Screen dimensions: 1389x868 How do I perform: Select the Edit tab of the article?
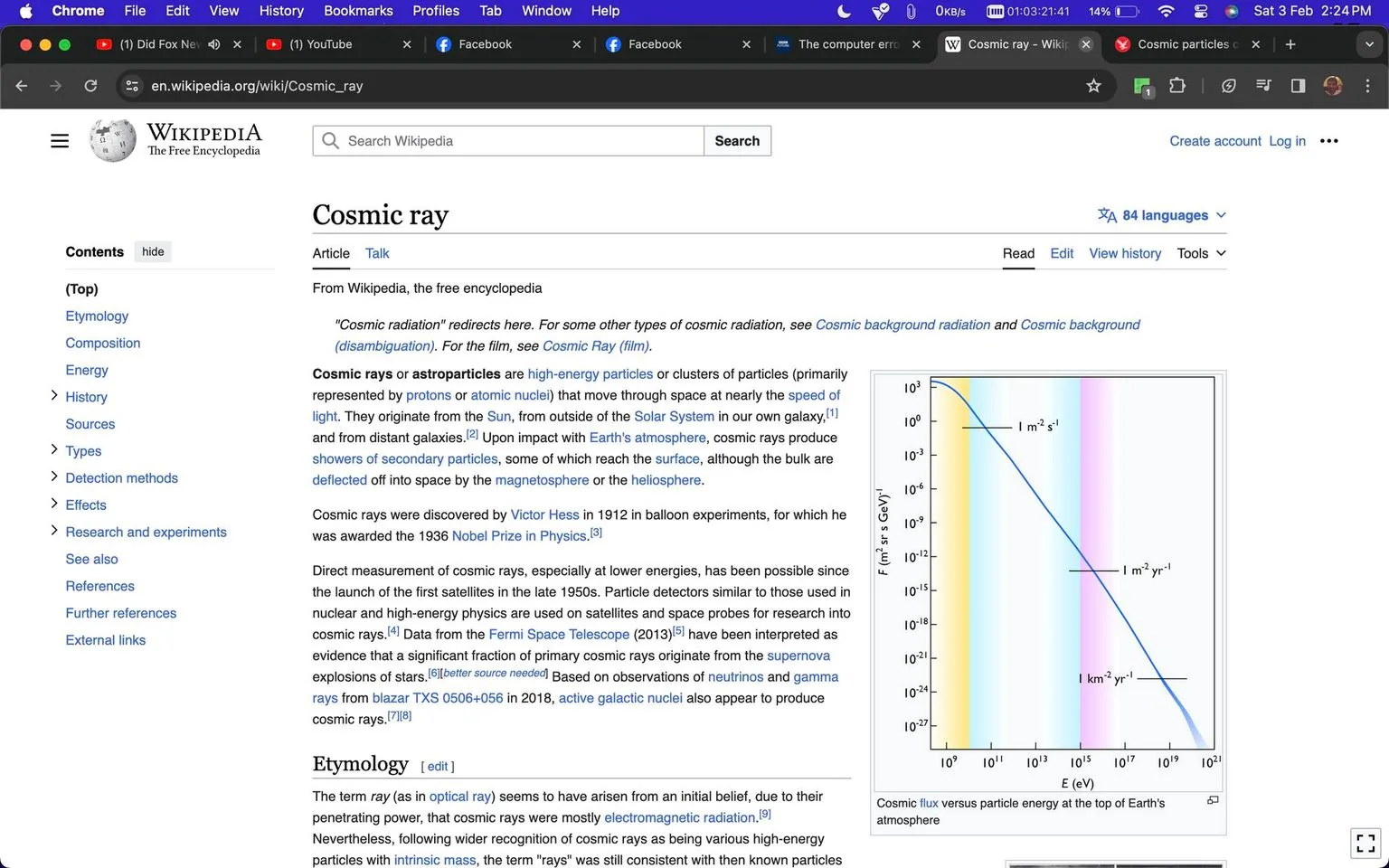[x=1062, y=253]
